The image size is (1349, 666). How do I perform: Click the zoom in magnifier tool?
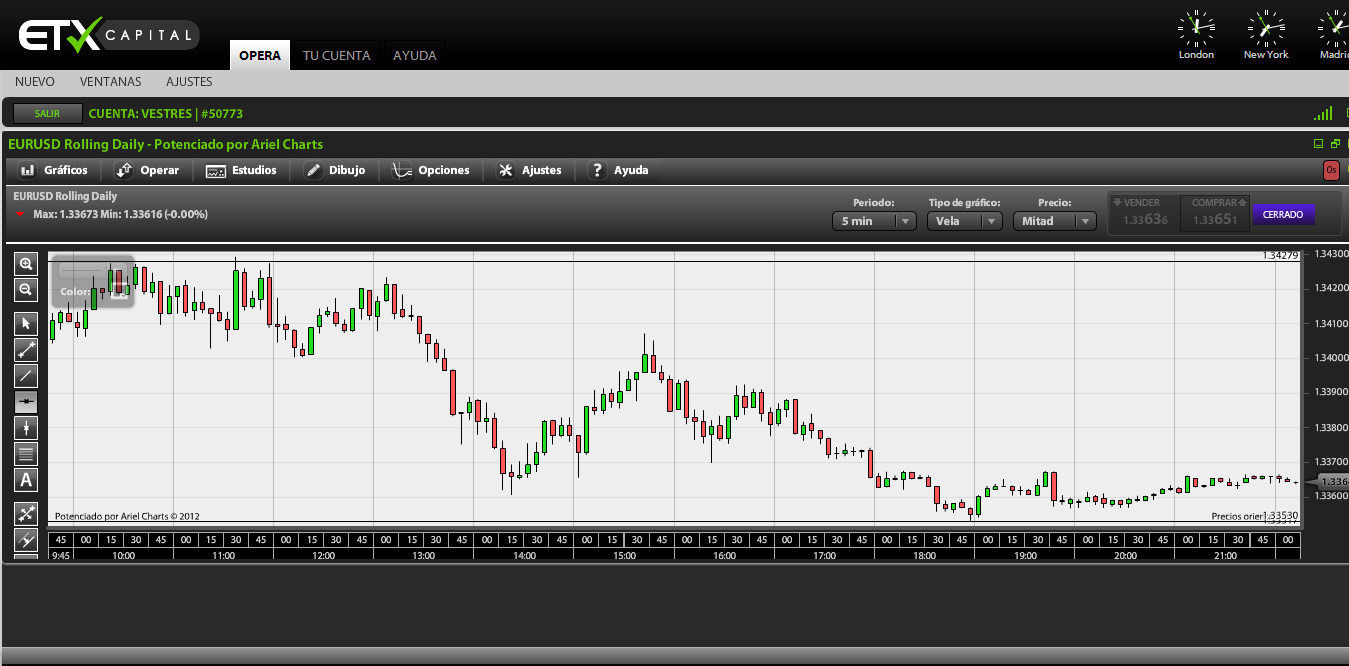[26, 264]
